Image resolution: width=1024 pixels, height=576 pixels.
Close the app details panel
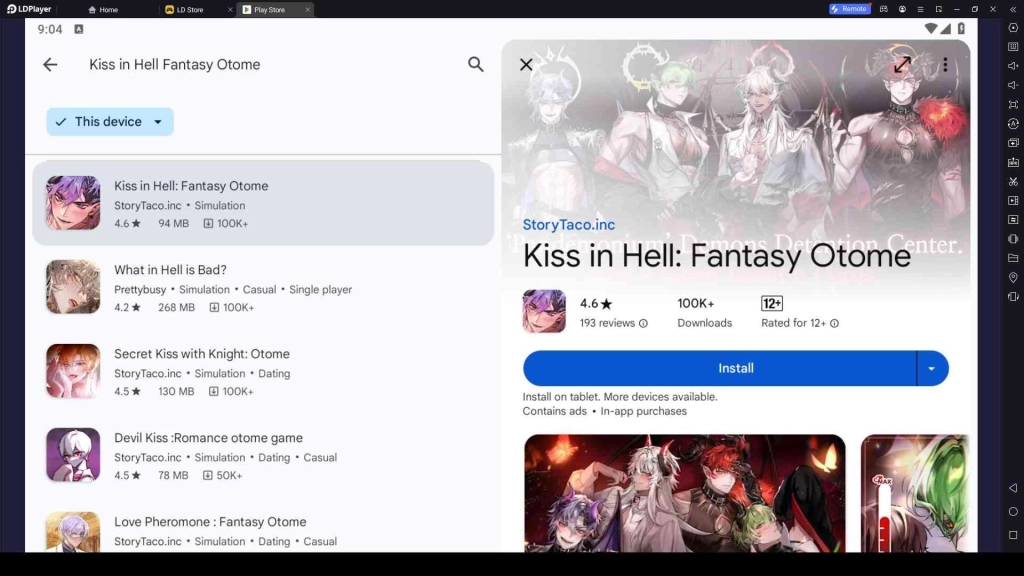(526, 64)
